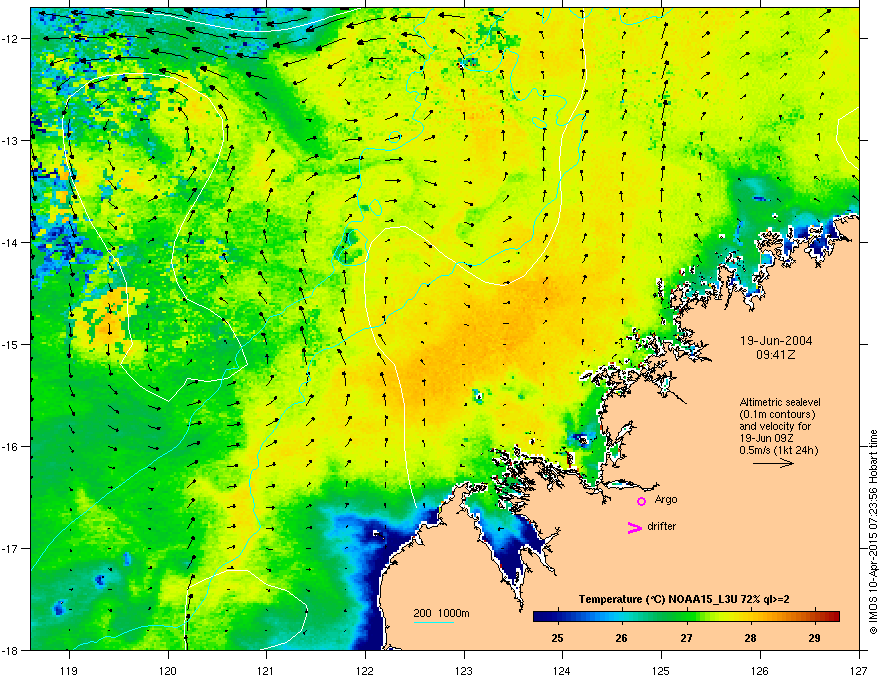Click the longitude label 122
This screenshot has height=680, width=880.
point(365,670)
